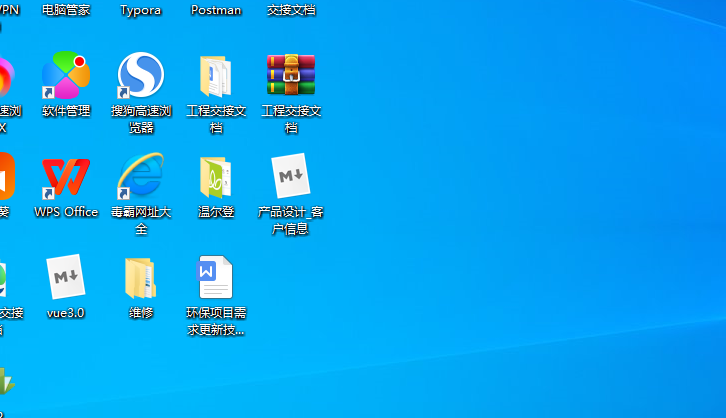Open the 维修 folder
Image resolution: width=726 pixels, height=418 pixels.
click(x=141, y=278)
